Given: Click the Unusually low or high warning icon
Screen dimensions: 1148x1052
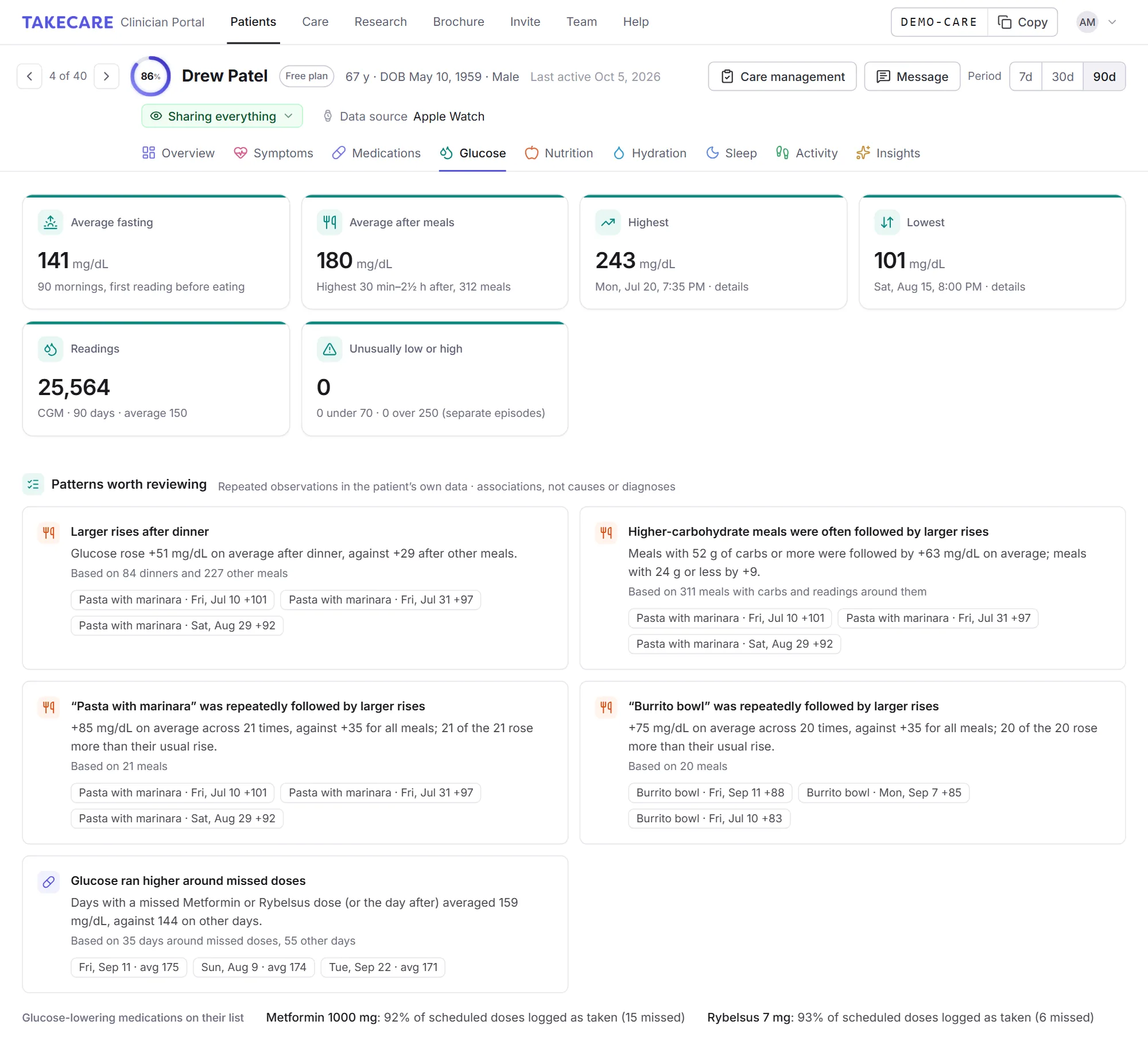Looking at the screenshot, I should click(329, 349).
